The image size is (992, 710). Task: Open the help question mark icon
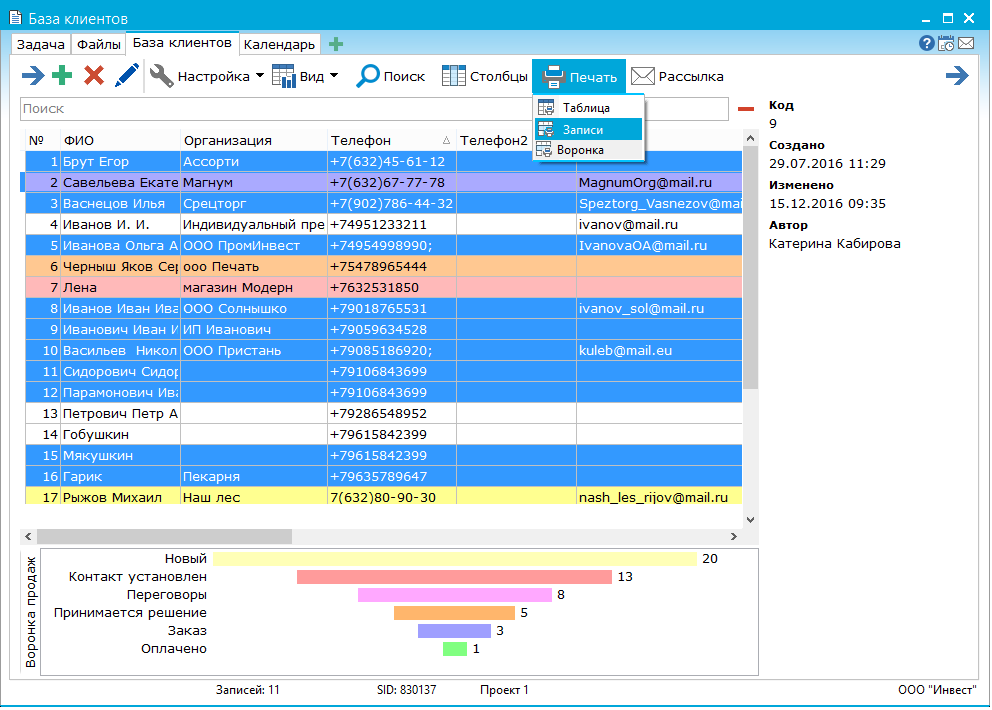(x=926, y=44)
